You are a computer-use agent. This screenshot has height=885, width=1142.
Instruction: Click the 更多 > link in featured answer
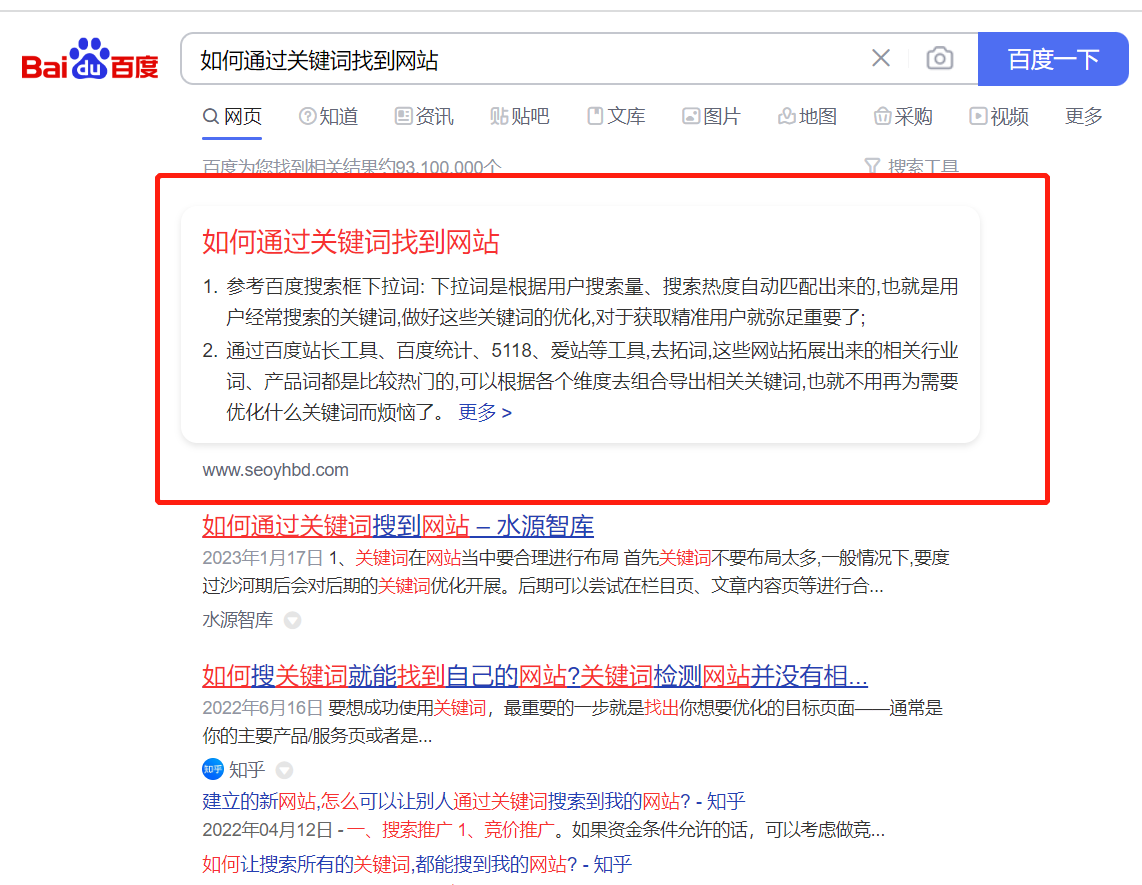click(485, 412)
